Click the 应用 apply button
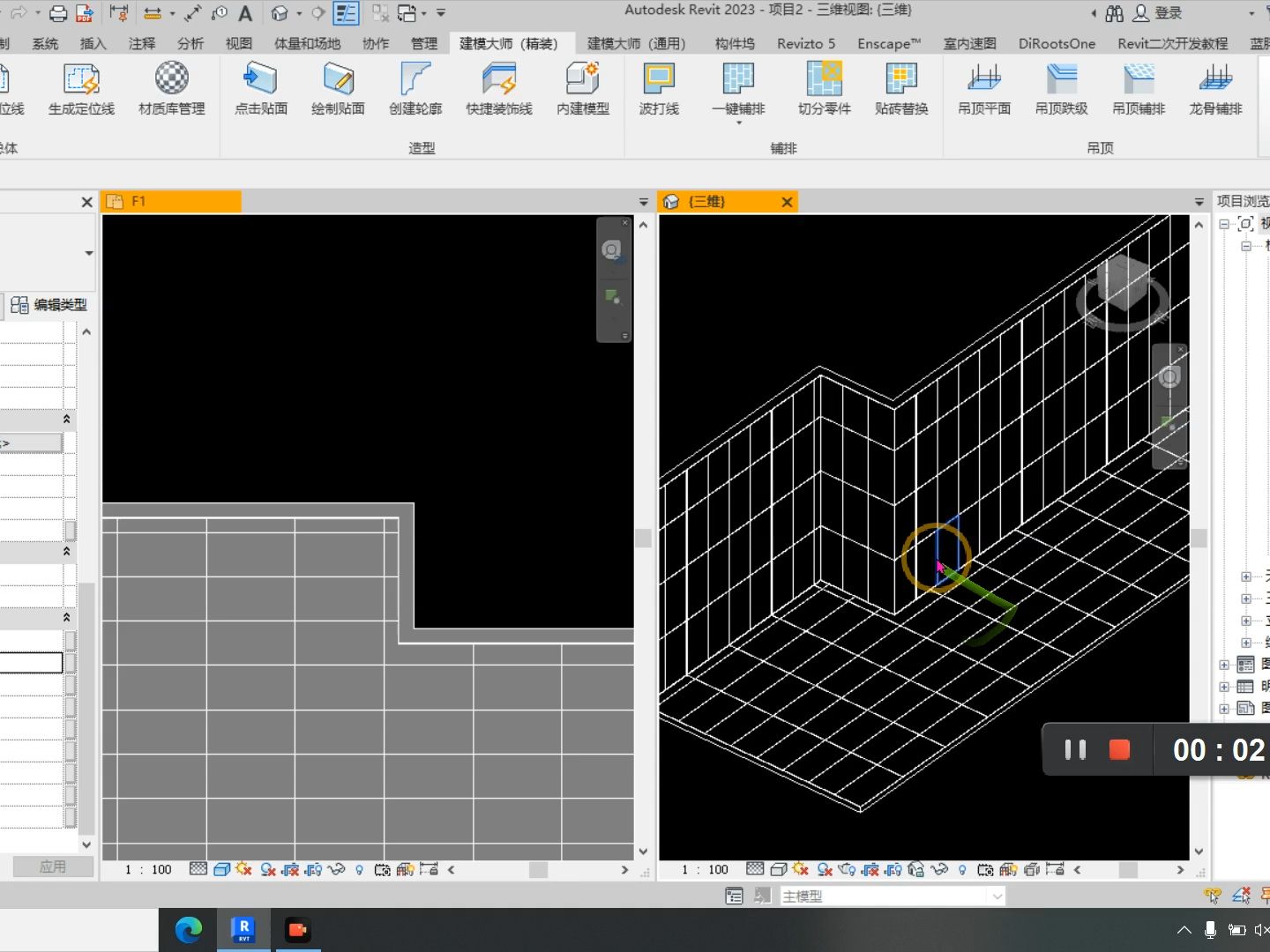Screen dimensions: 1270x952 pos(53,866)
